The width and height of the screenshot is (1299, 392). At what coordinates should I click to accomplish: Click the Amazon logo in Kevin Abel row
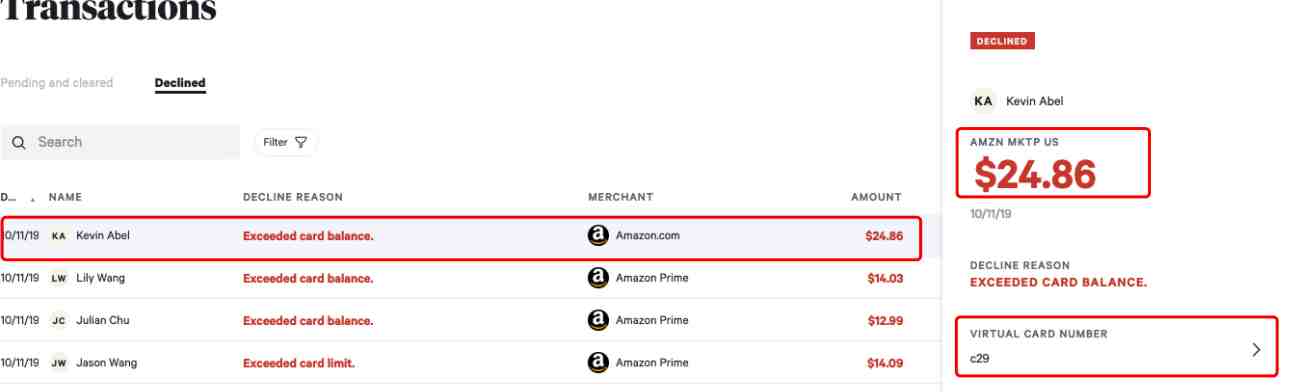coord(598,236)
